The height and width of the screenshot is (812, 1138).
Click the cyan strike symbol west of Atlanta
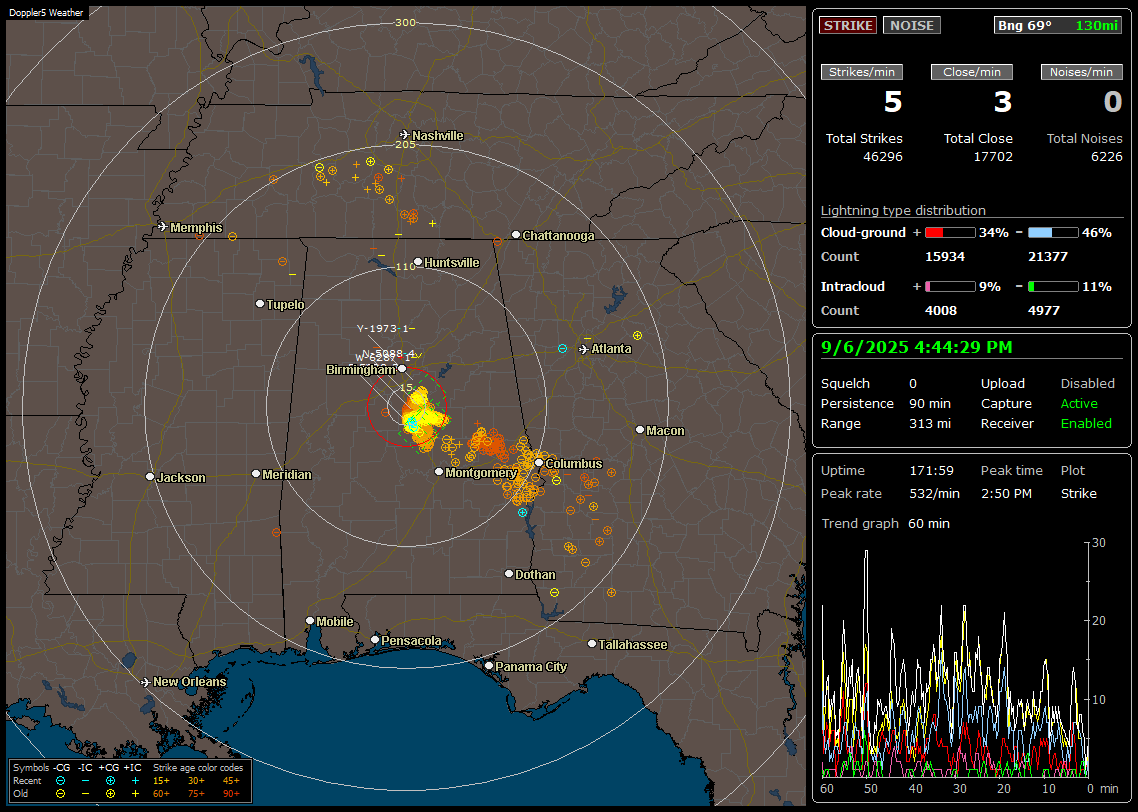(562, 349)
